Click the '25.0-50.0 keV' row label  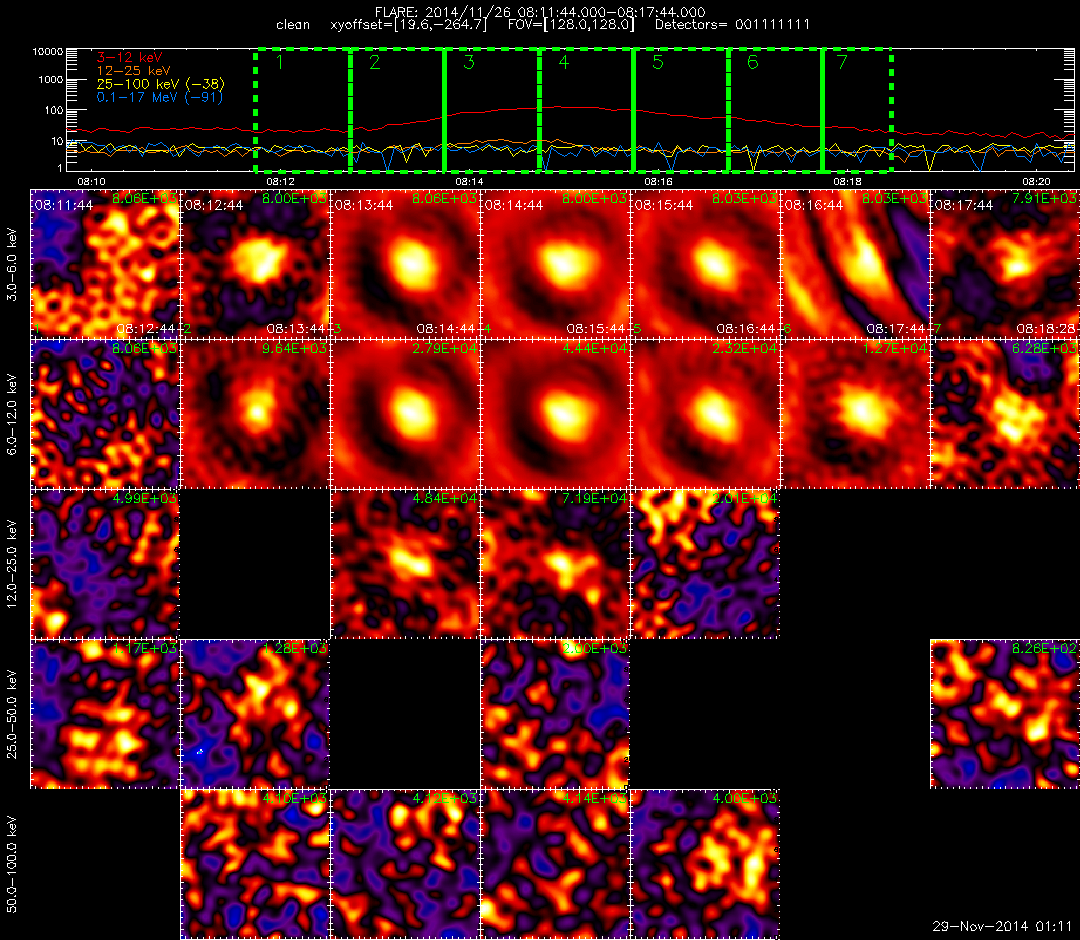click(x=12, y=714)
